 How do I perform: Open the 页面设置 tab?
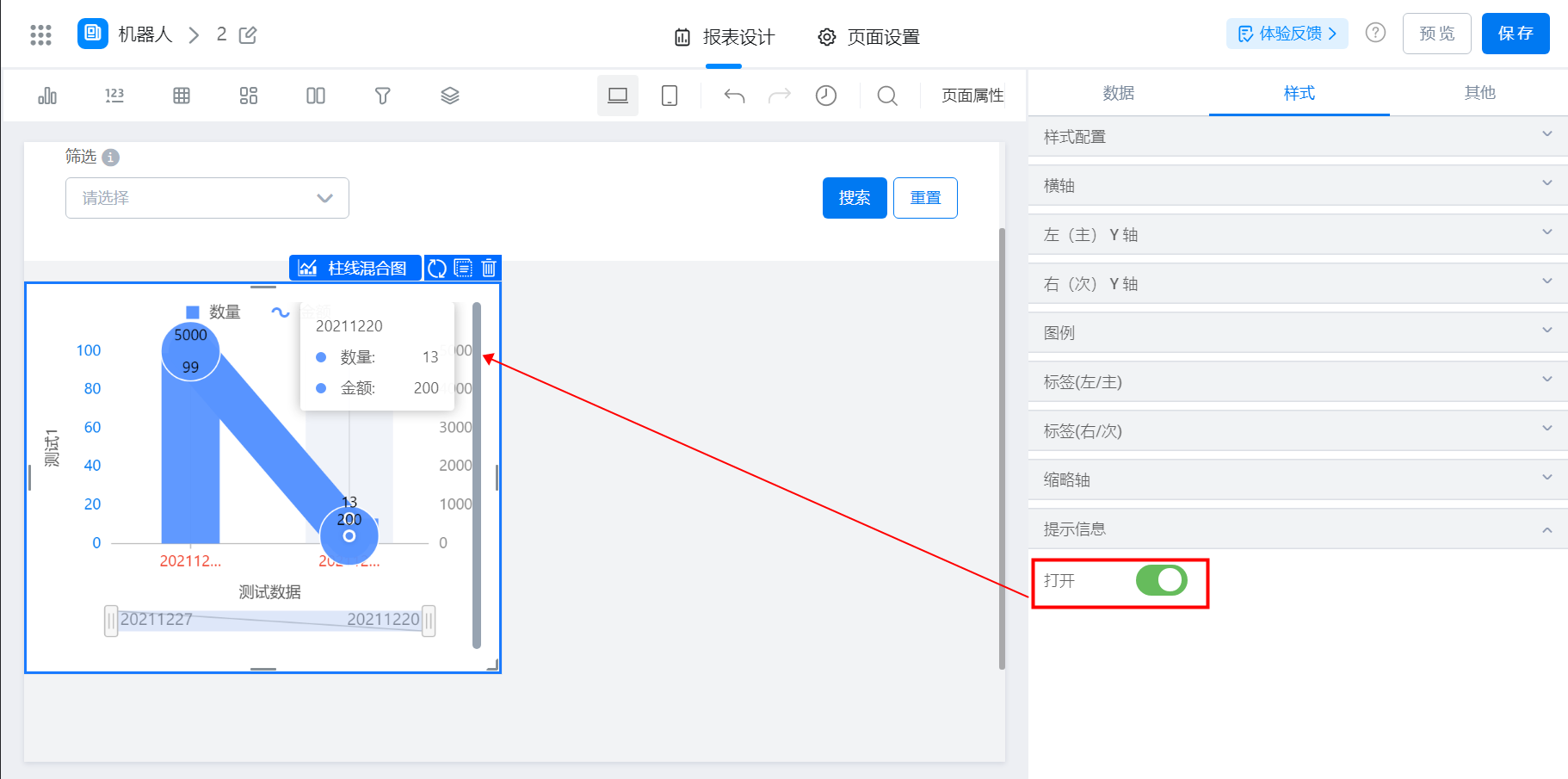point(868,37)
